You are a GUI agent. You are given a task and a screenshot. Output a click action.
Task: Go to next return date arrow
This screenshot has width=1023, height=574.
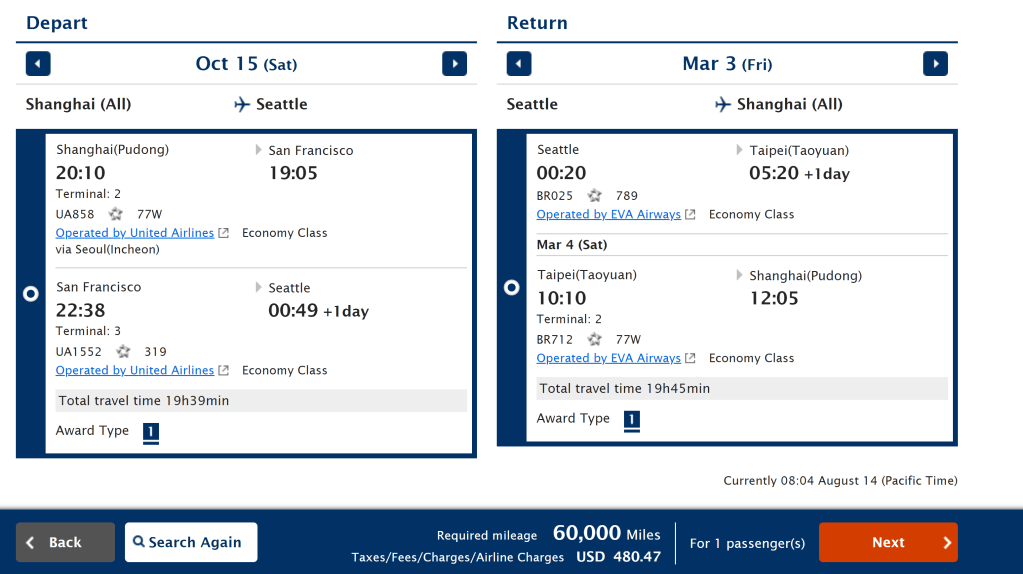pyautogui.click(x=935, y=64)
